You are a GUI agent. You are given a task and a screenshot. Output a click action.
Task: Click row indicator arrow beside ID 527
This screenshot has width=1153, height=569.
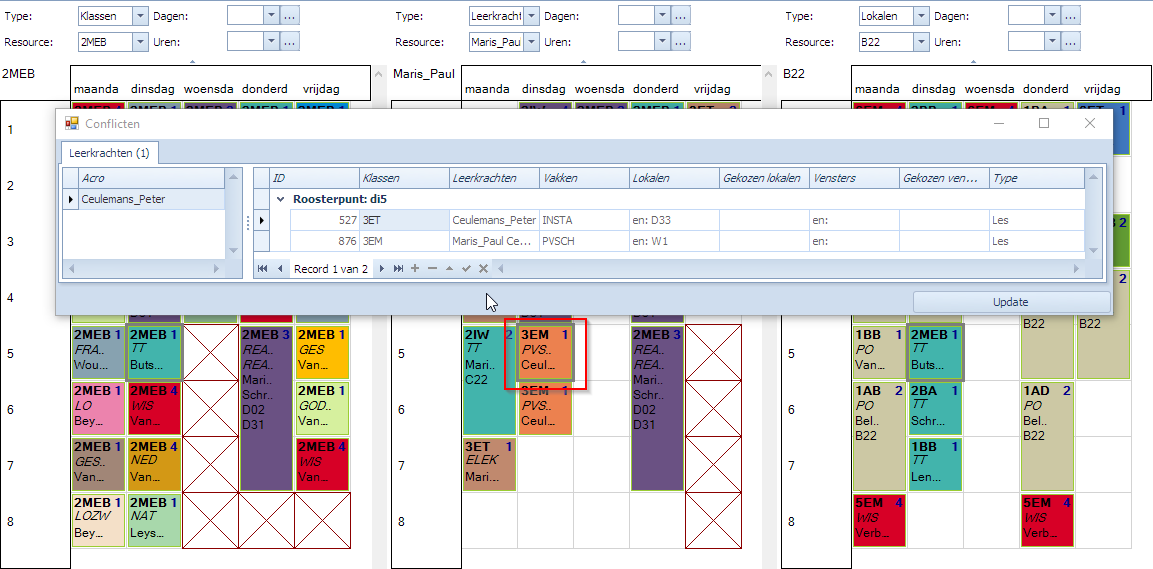262,220
